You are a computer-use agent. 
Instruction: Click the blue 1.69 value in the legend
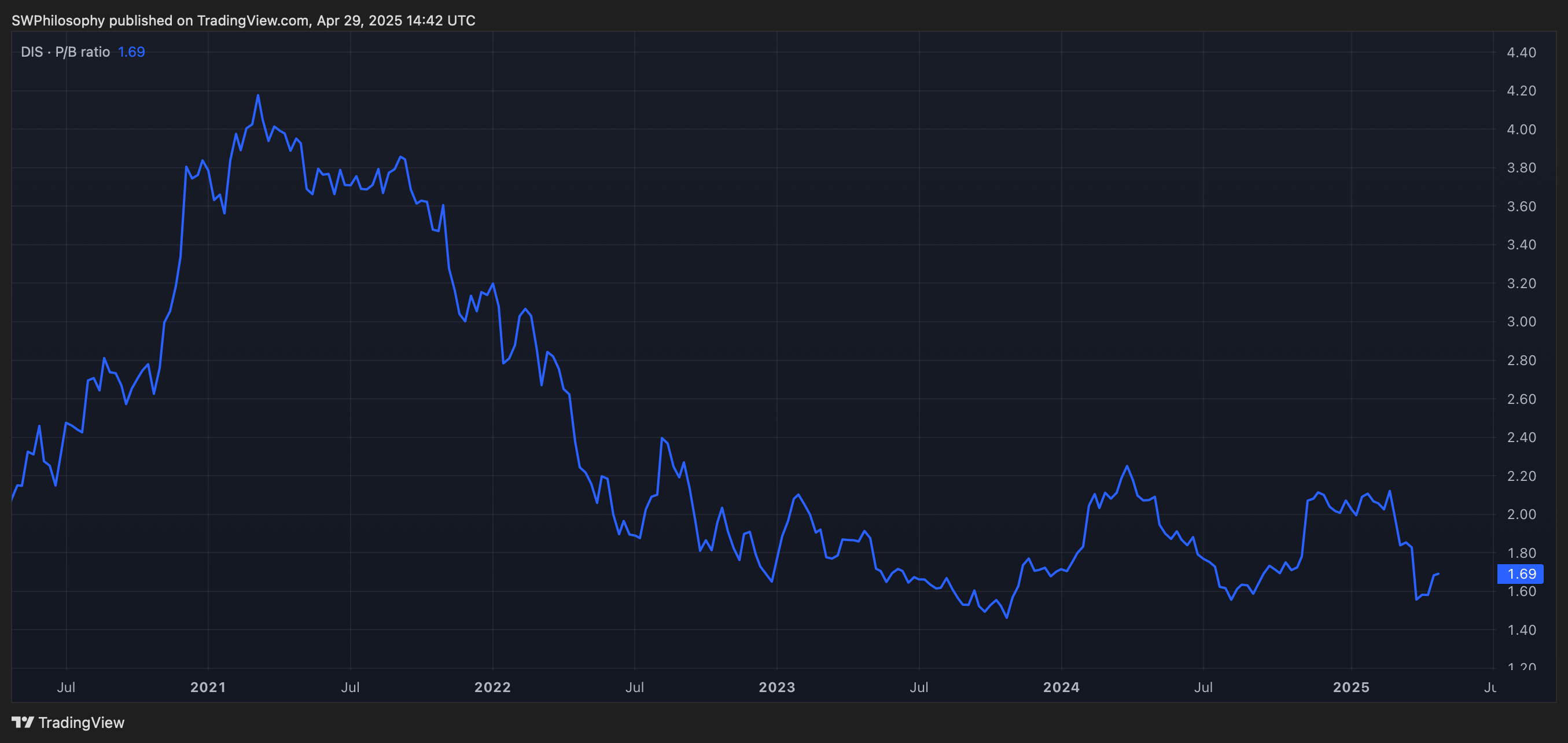[131, 52]
